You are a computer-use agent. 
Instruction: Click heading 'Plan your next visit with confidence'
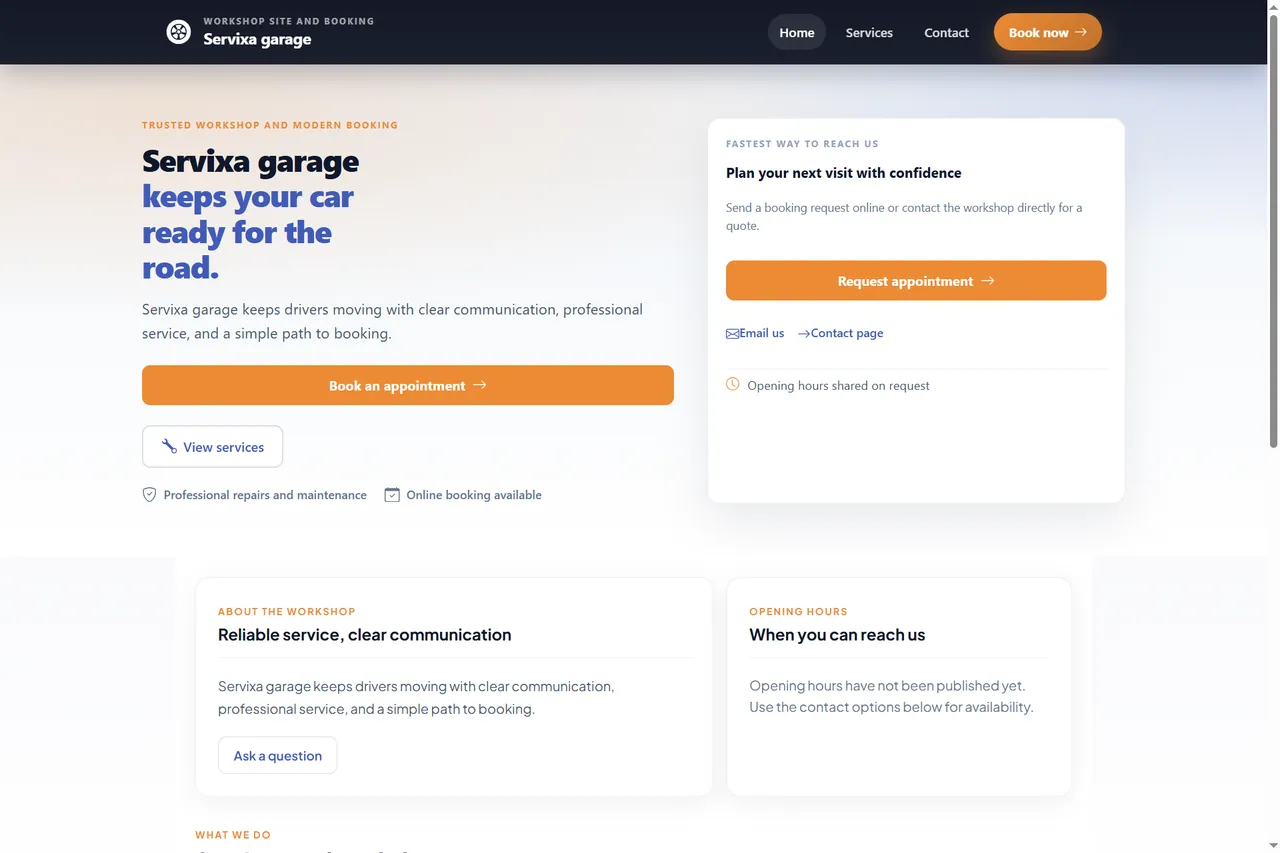[844, 173]
